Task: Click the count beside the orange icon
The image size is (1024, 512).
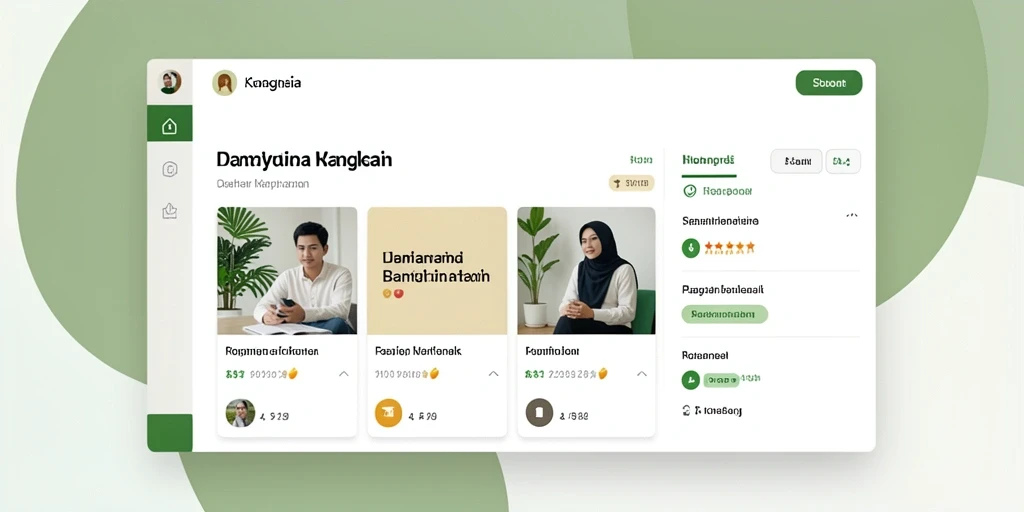Action: click(423, 415)
